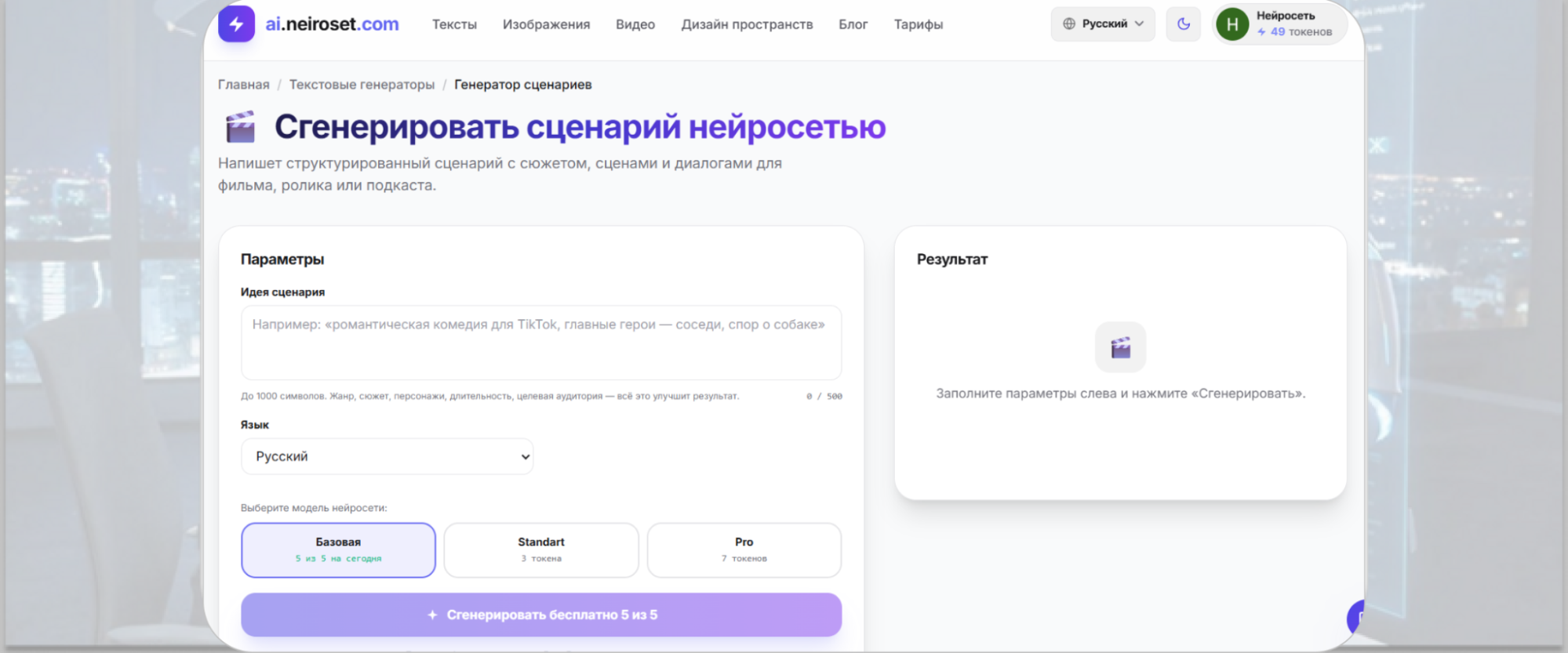Viewport: 1568px width, 653px height.
Task: Click the clapperboard icon in the Result panel
Action: click(1120, 347)
